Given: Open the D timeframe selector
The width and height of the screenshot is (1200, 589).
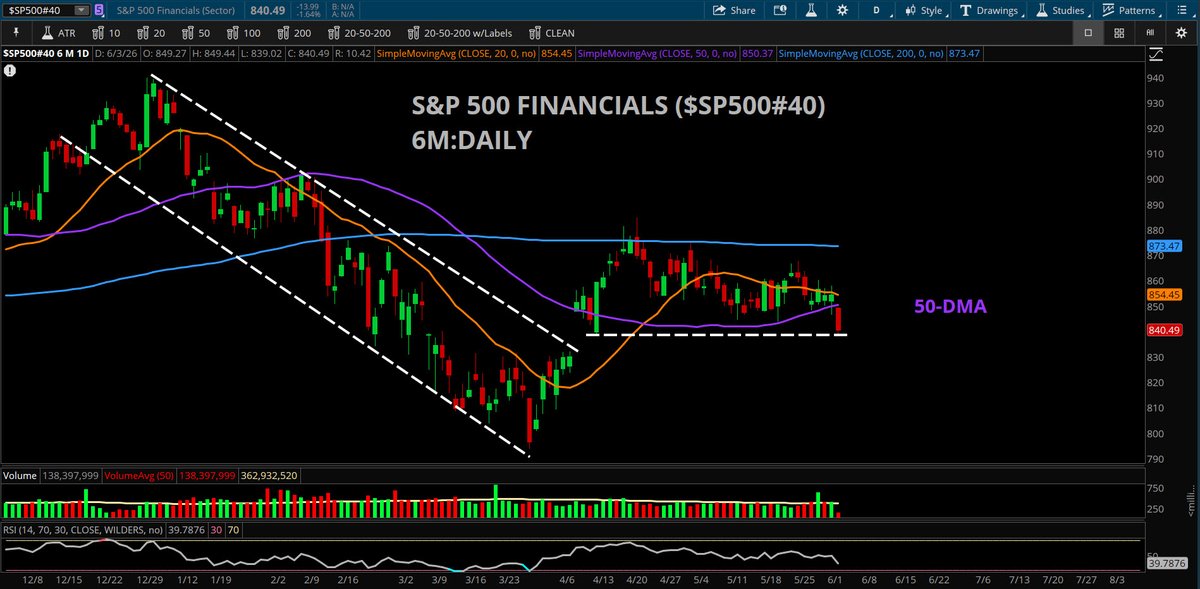Looking at the screenshot, I should point(877,10).
